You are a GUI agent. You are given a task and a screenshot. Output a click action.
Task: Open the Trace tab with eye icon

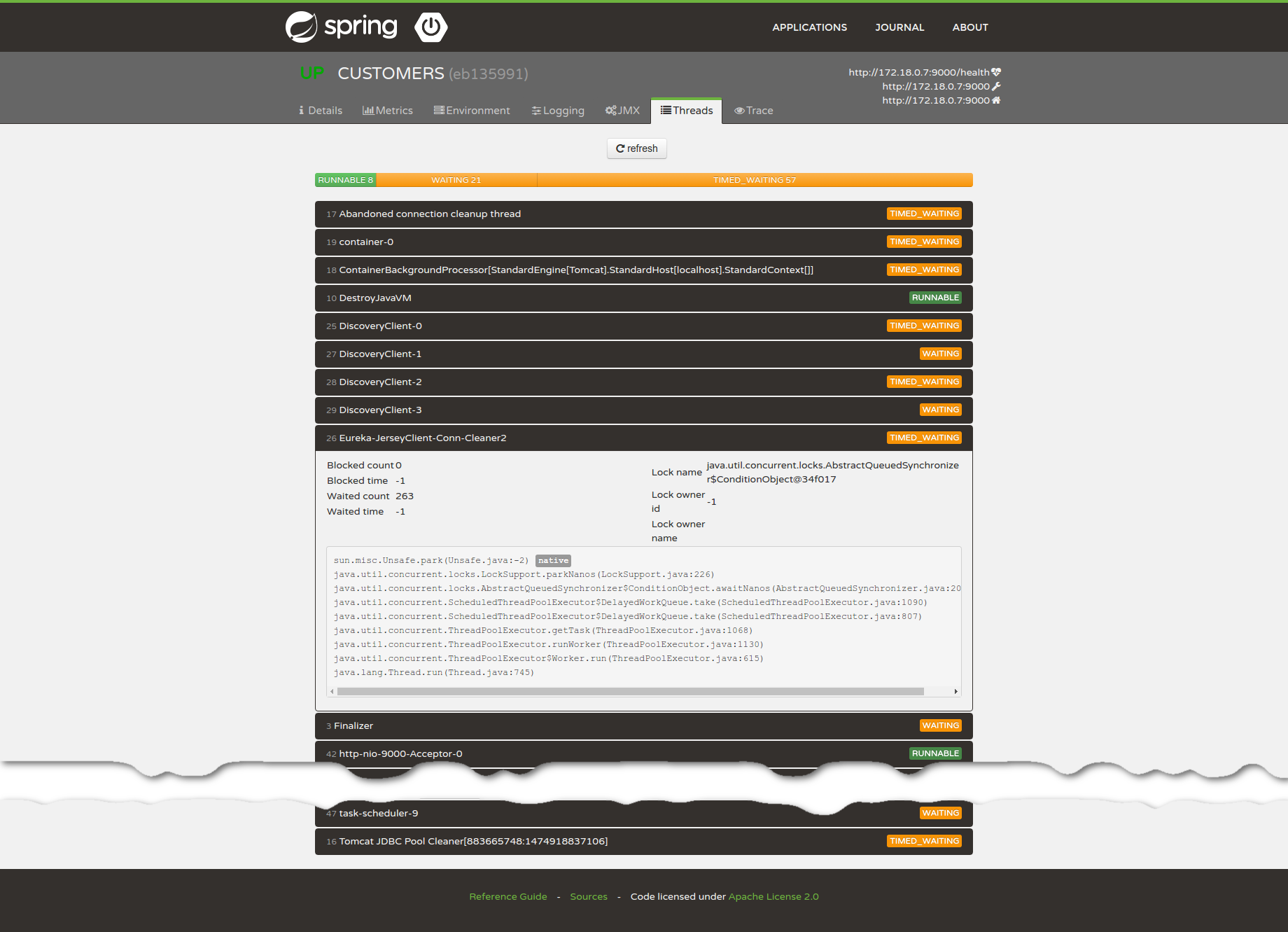click(x=753, y=111)
